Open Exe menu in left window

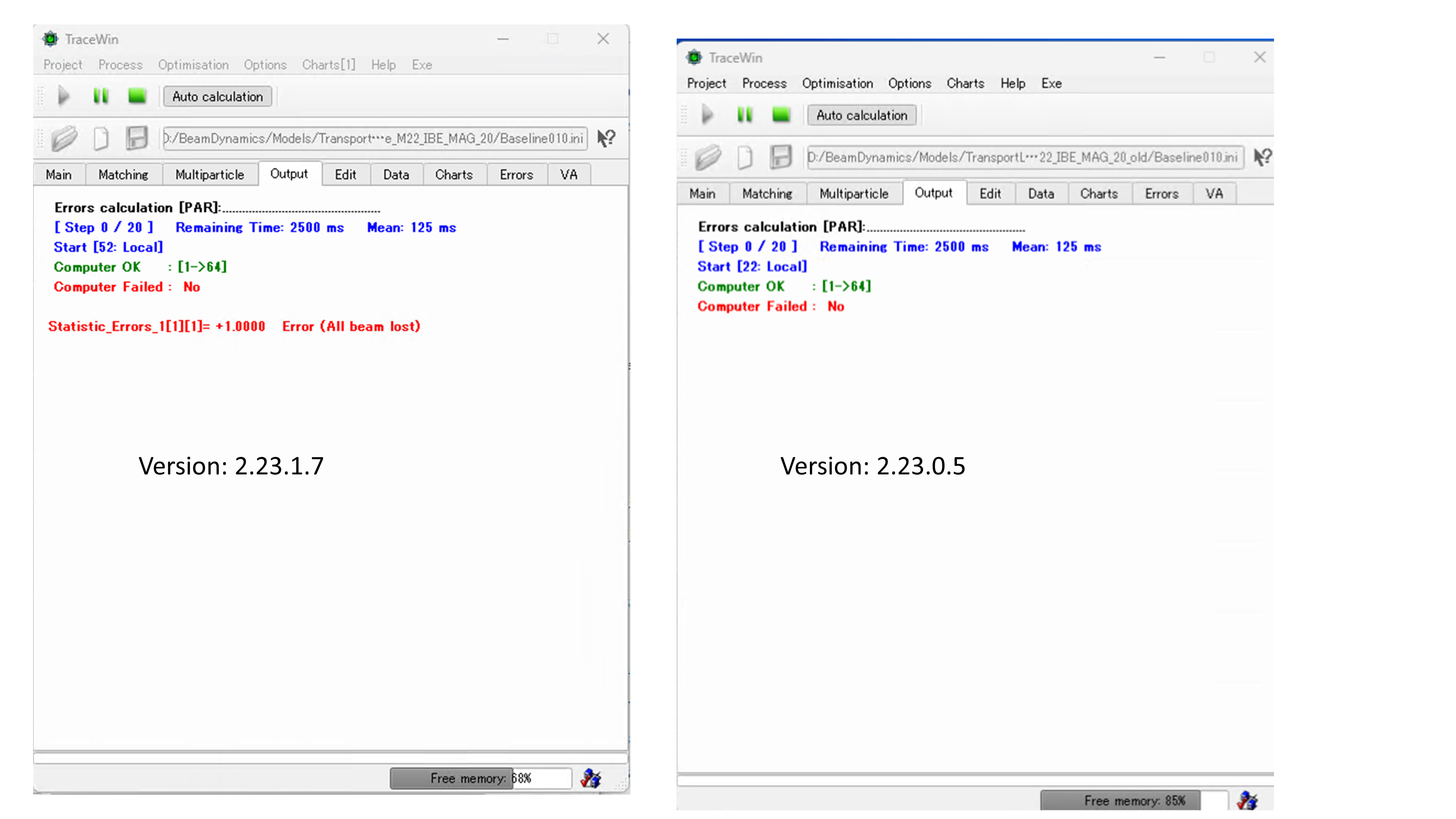tap(422, 65)
